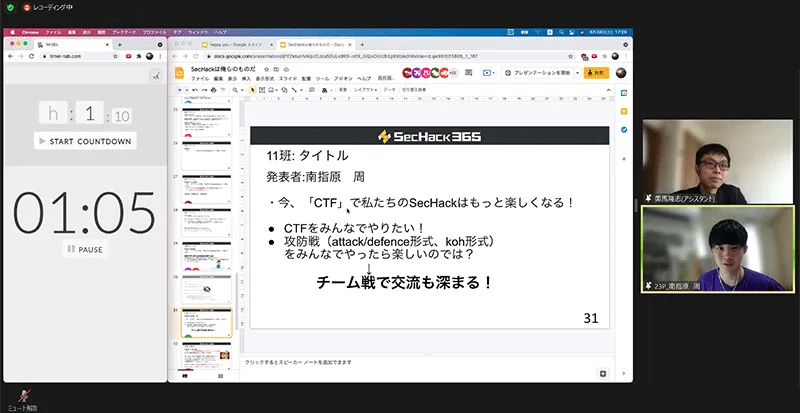Click the cloud save status icon

point(286,69)
